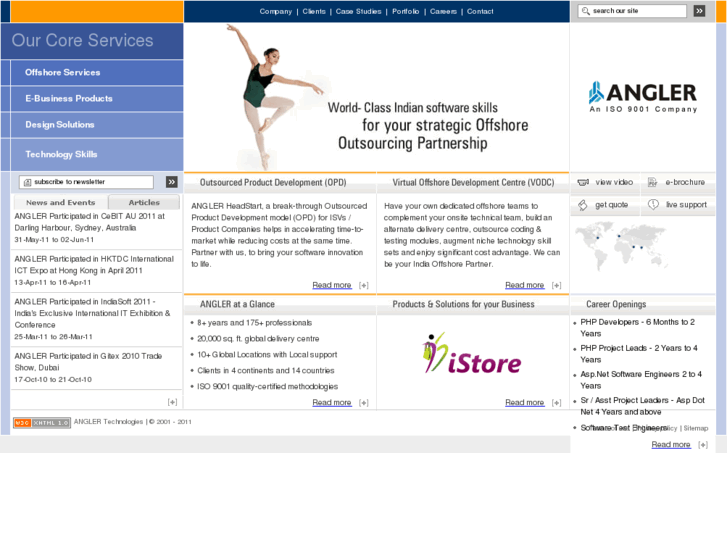Click Read more under ANGLER at a Glance

pos(332,402)
